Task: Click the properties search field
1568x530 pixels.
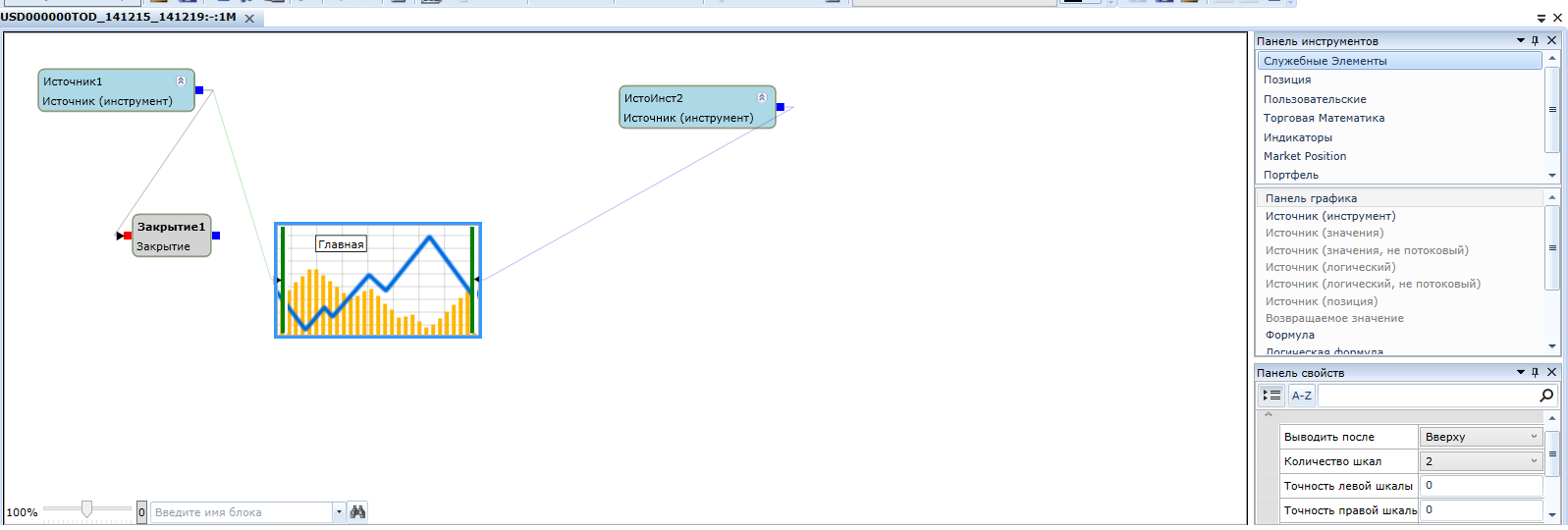Action: 1429,396
